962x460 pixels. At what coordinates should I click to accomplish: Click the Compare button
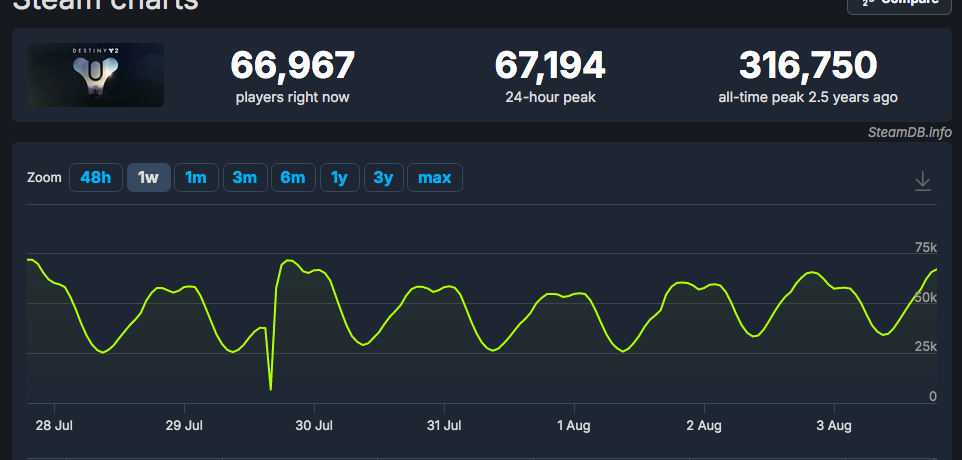pyautogui.click(x=899, y=4)
